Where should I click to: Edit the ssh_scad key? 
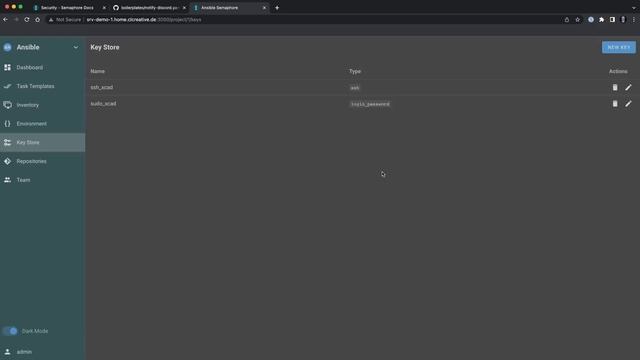(x=628, y=87)
